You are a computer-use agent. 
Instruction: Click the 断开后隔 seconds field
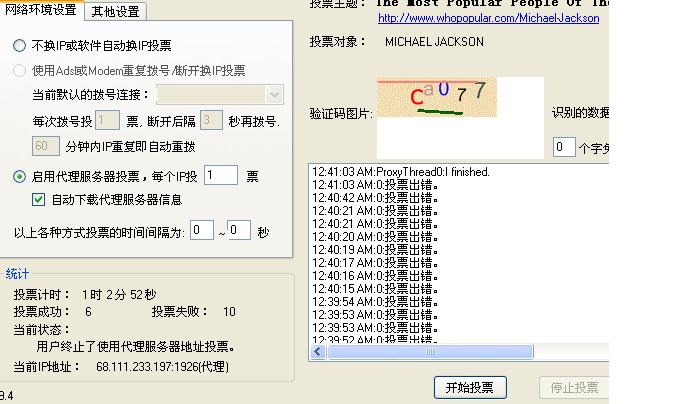(x=210, y=121)
